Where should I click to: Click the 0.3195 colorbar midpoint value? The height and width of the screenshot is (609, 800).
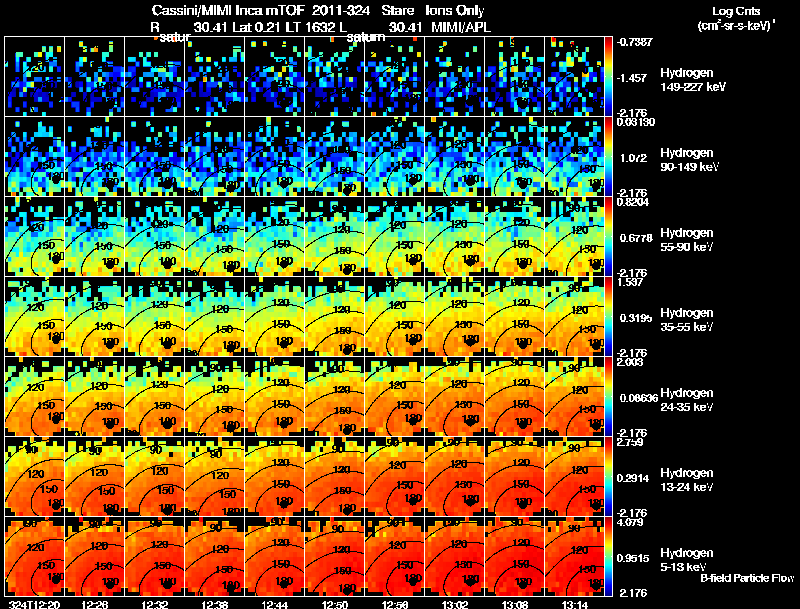tap(635, 318)
